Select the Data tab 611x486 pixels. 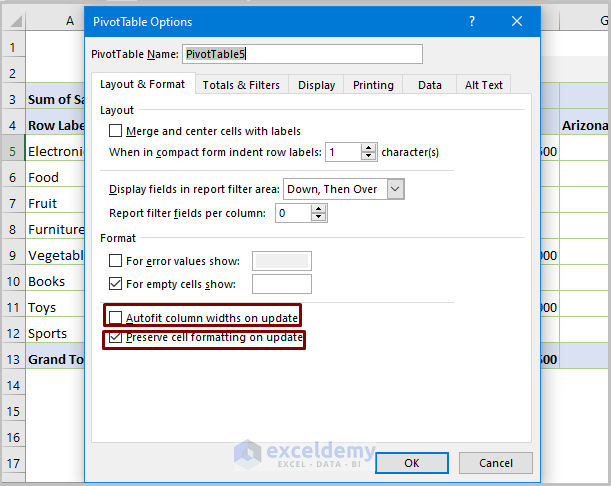(430, 85)
